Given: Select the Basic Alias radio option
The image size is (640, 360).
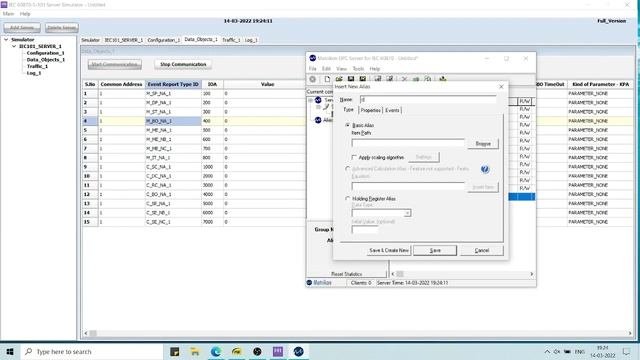Looking at the screenshot, I should tap(348, 125).
